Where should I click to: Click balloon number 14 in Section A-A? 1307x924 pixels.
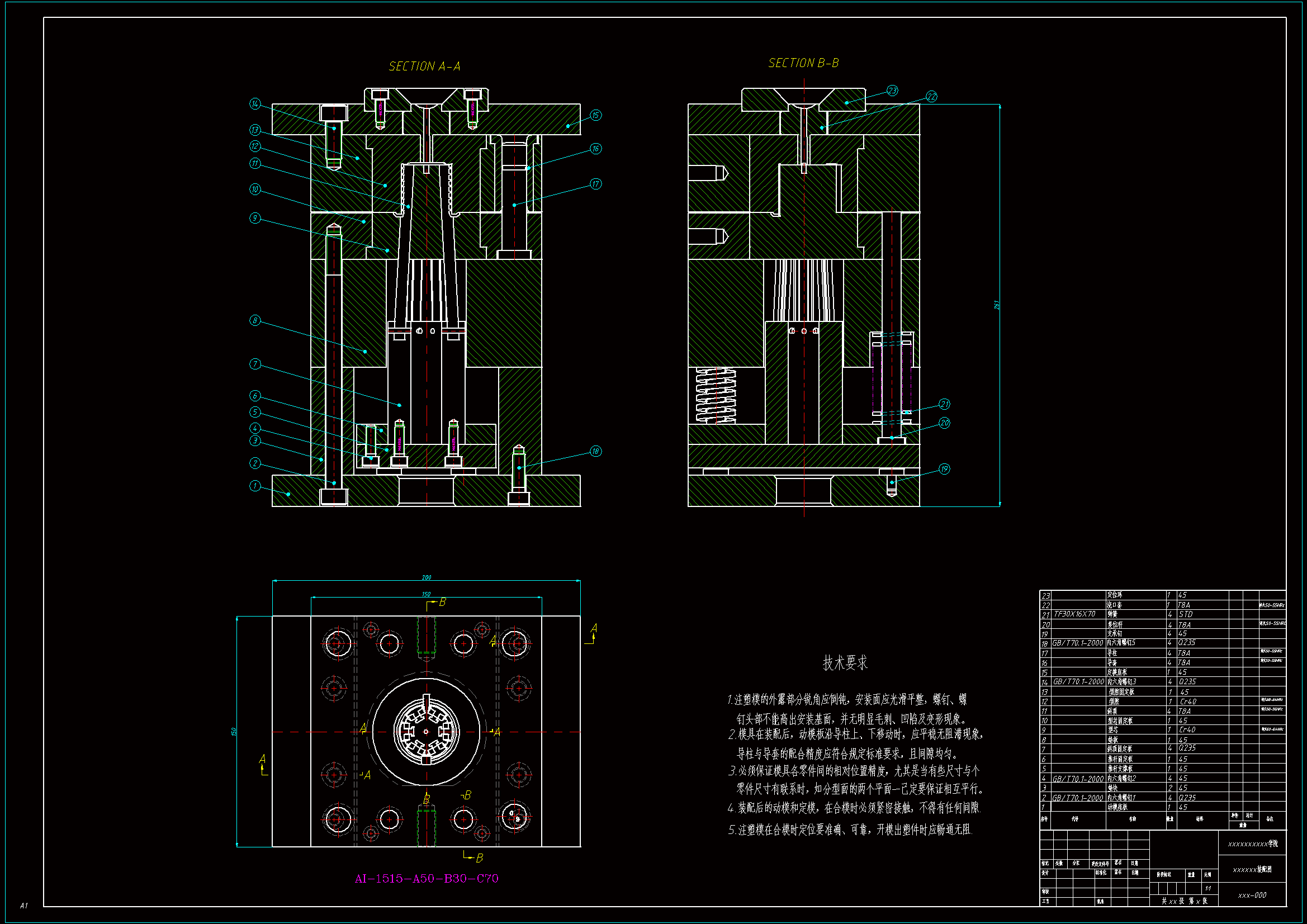tap(255, 103)
